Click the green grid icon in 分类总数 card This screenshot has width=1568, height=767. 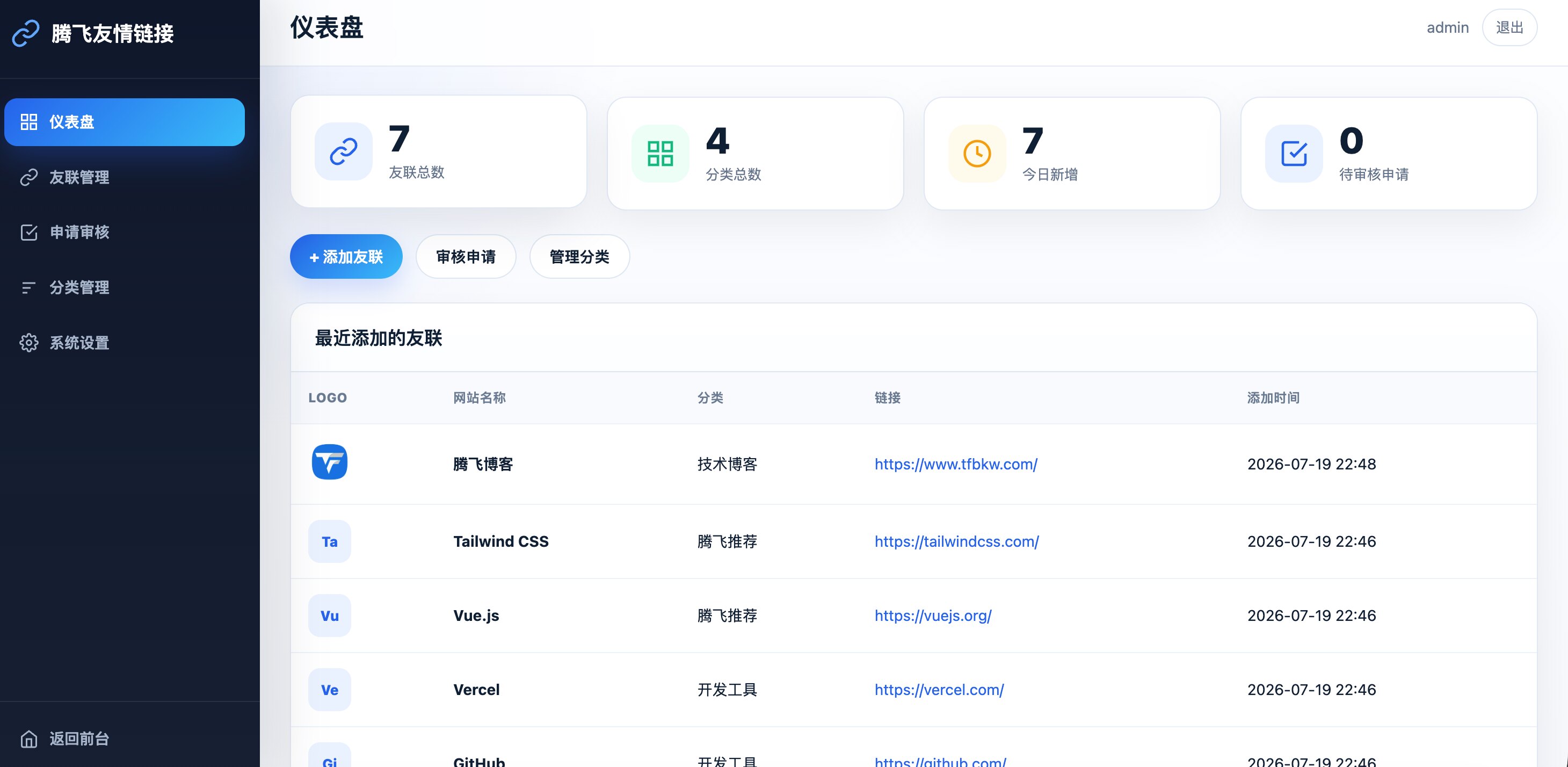coord(660,154)
